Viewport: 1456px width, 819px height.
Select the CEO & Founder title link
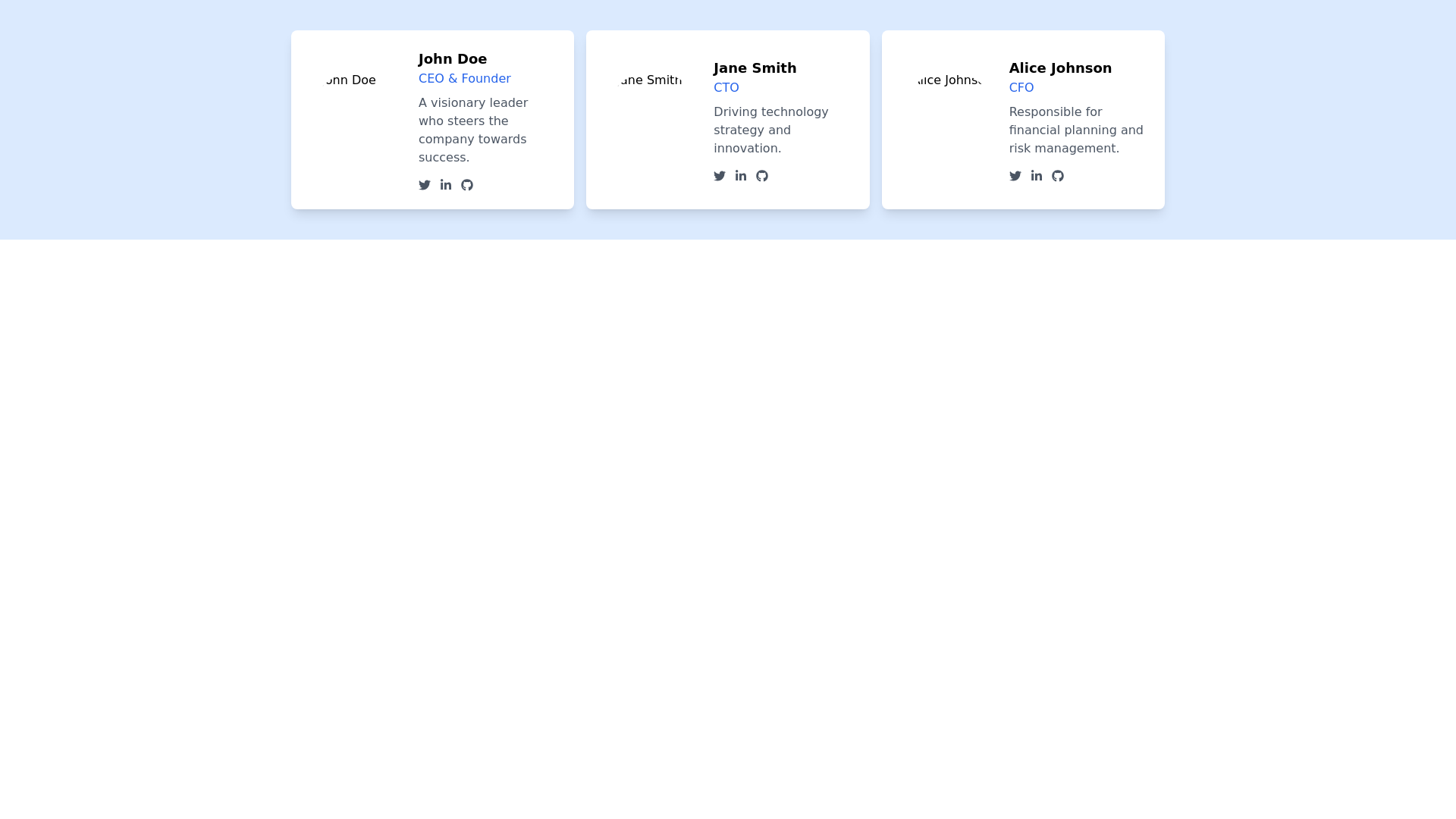pos(464,79)
